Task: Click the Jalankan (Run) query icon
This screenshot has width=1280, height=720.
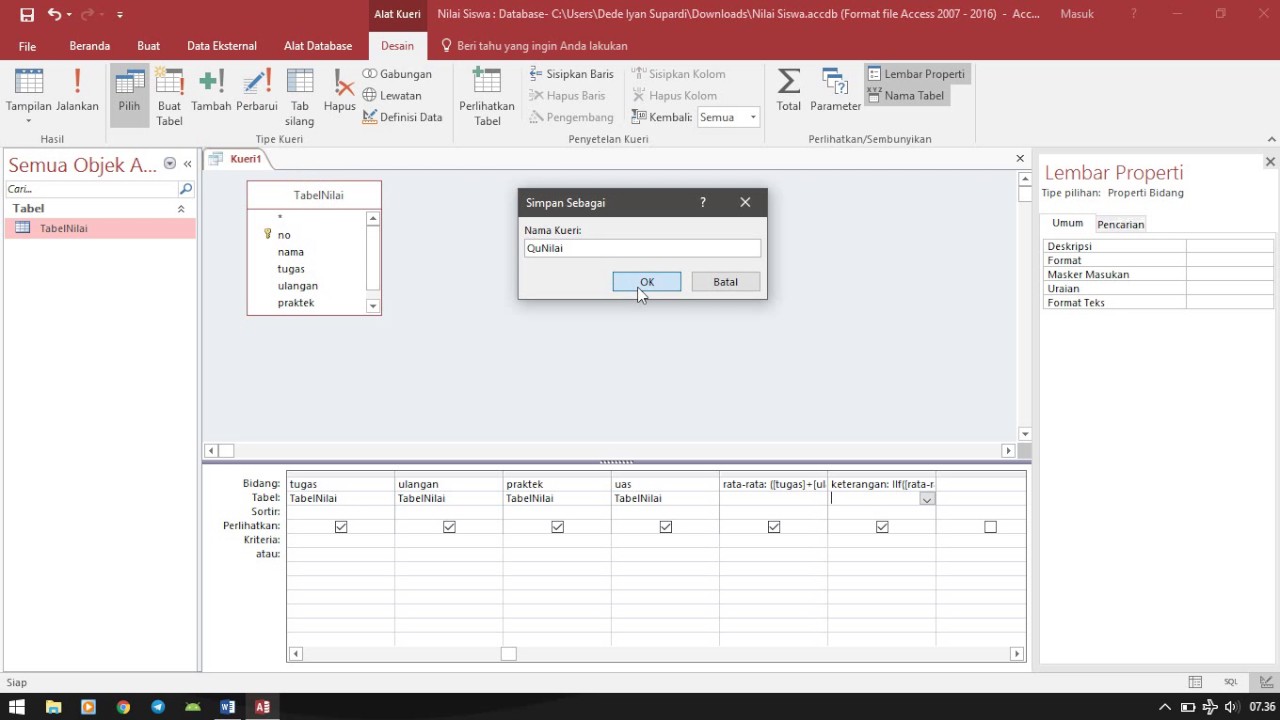Action: click(x=77, y=92)
